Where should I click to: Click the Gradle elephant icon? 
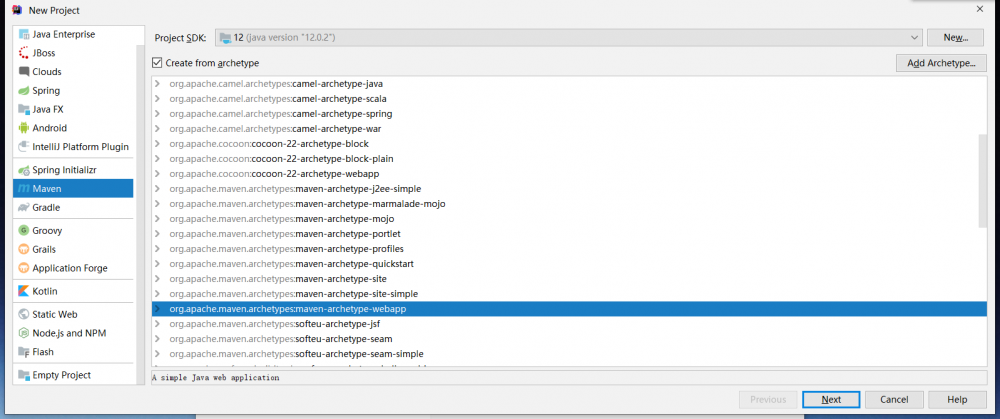coord(24,207)
